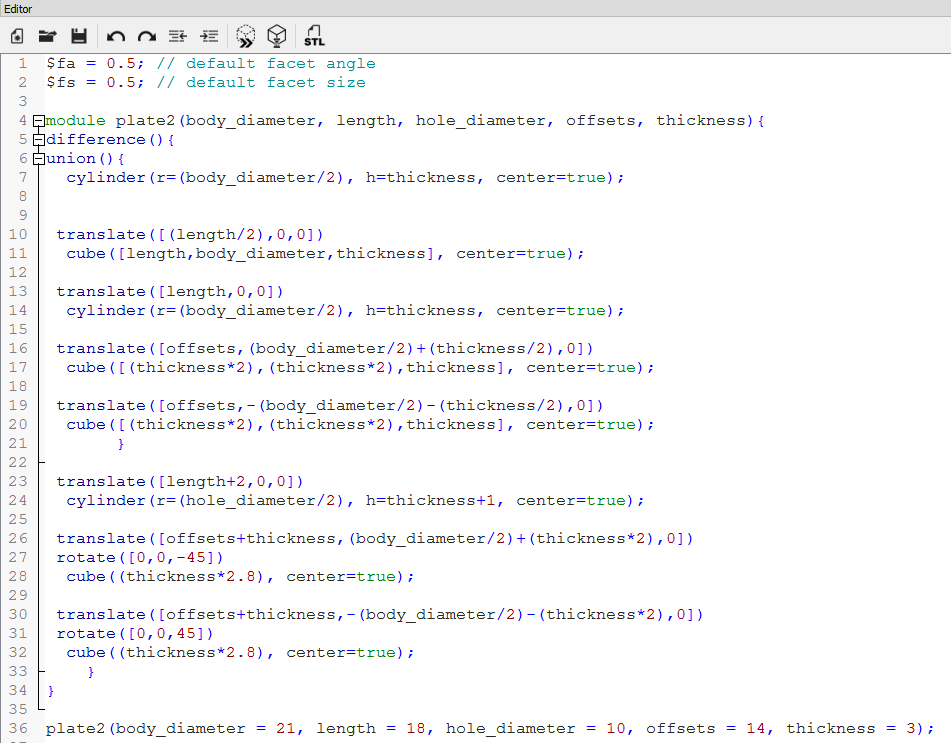
Task: Click line number 36 in the margin
Action: pyautogui.click(x=18, y=728)
